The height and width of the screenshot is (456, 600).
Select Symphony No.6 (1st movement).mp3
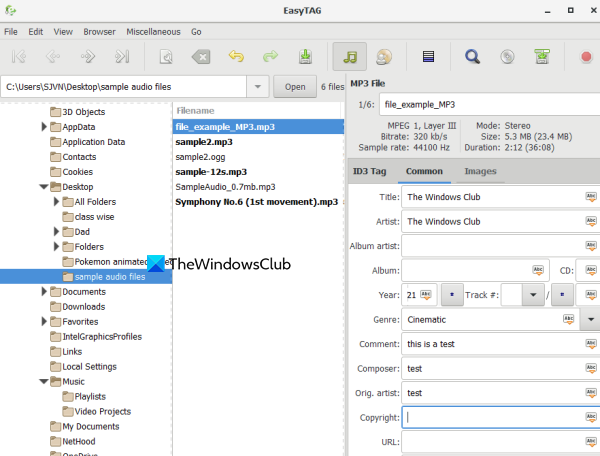click(258, 202)
